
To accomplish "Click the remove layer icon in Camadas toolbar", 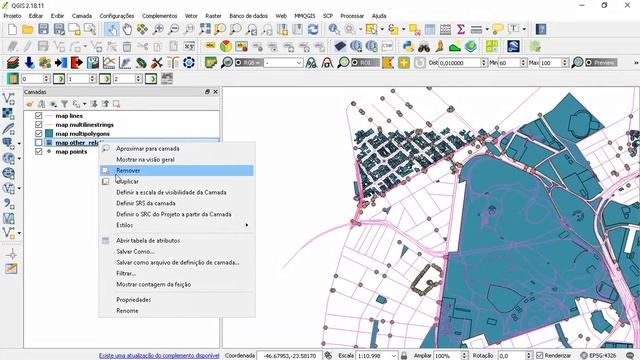I will tap(116, 104).
